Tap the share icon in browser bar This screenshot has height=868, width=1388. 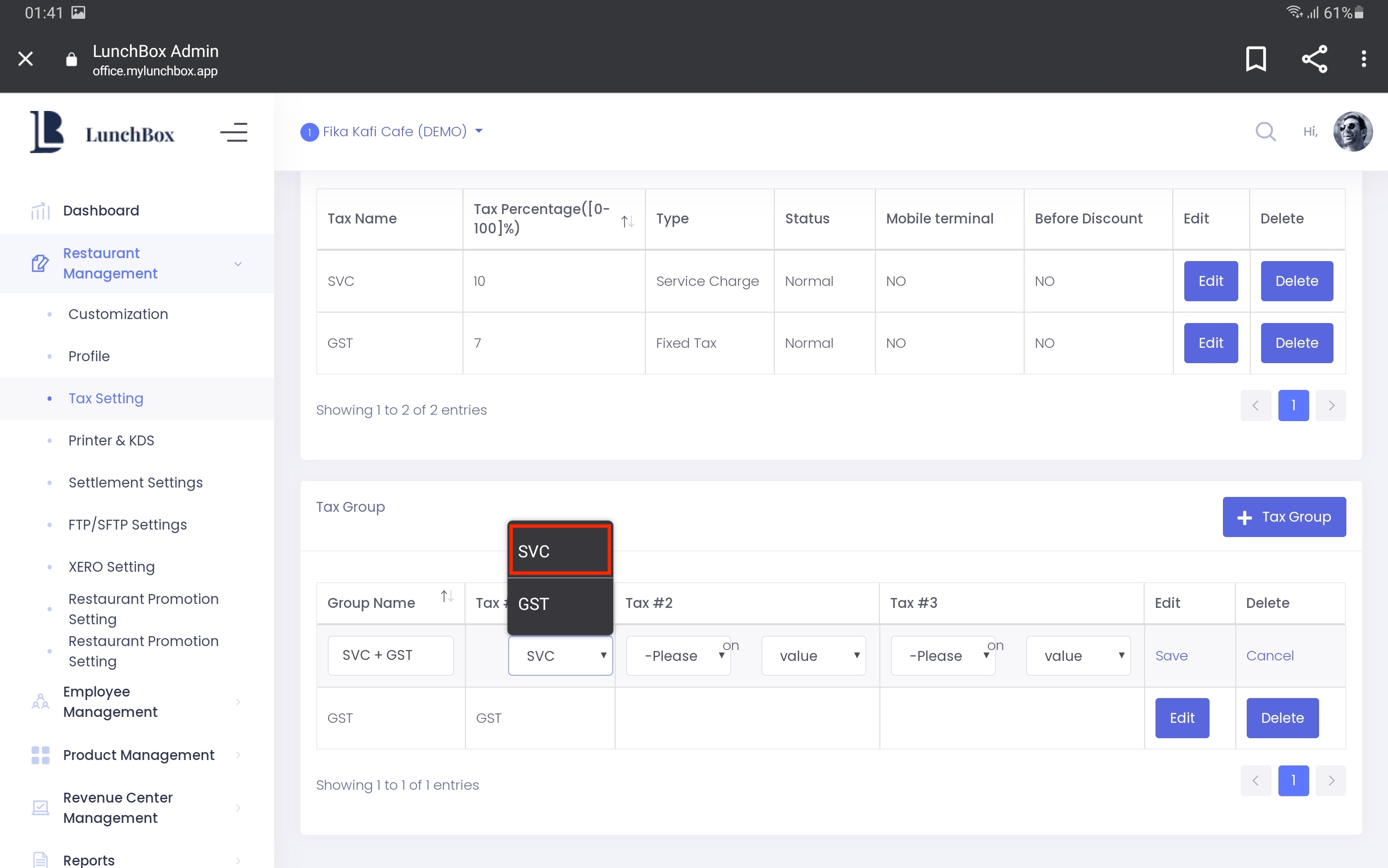click(1314, 58)
